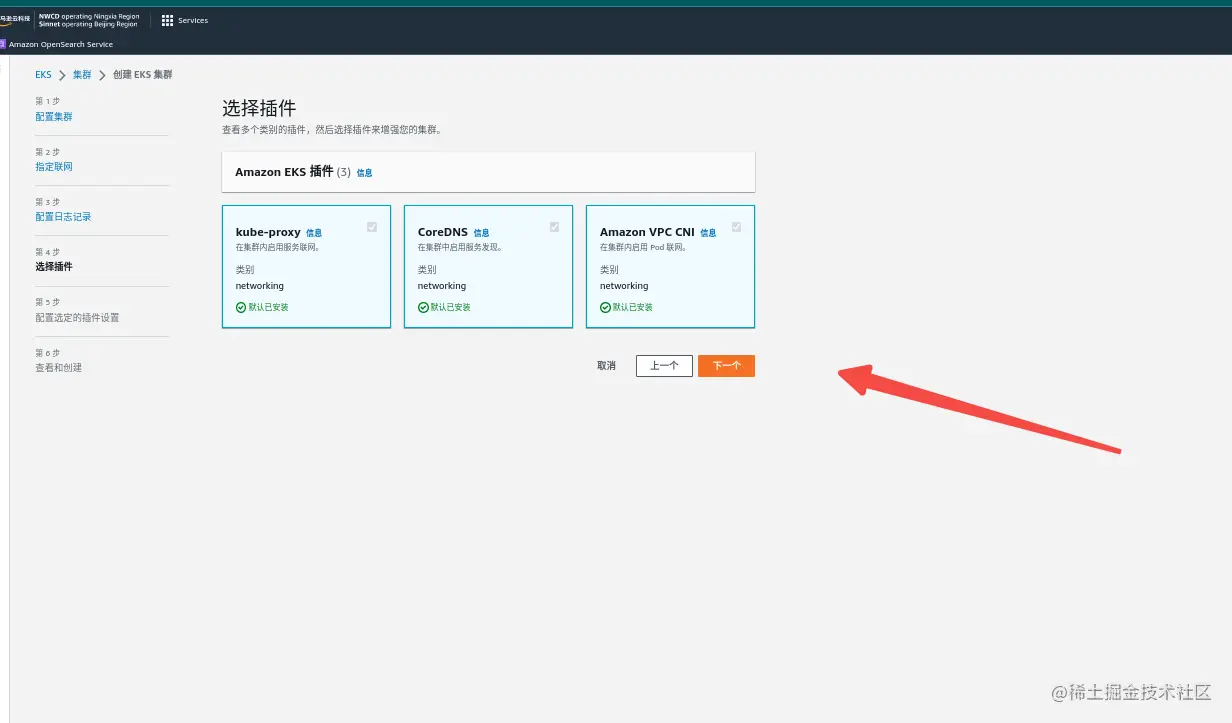Screen dimensions: 1232x723
Task: Click the 取消 cancel button
Action: coord(606,366)
